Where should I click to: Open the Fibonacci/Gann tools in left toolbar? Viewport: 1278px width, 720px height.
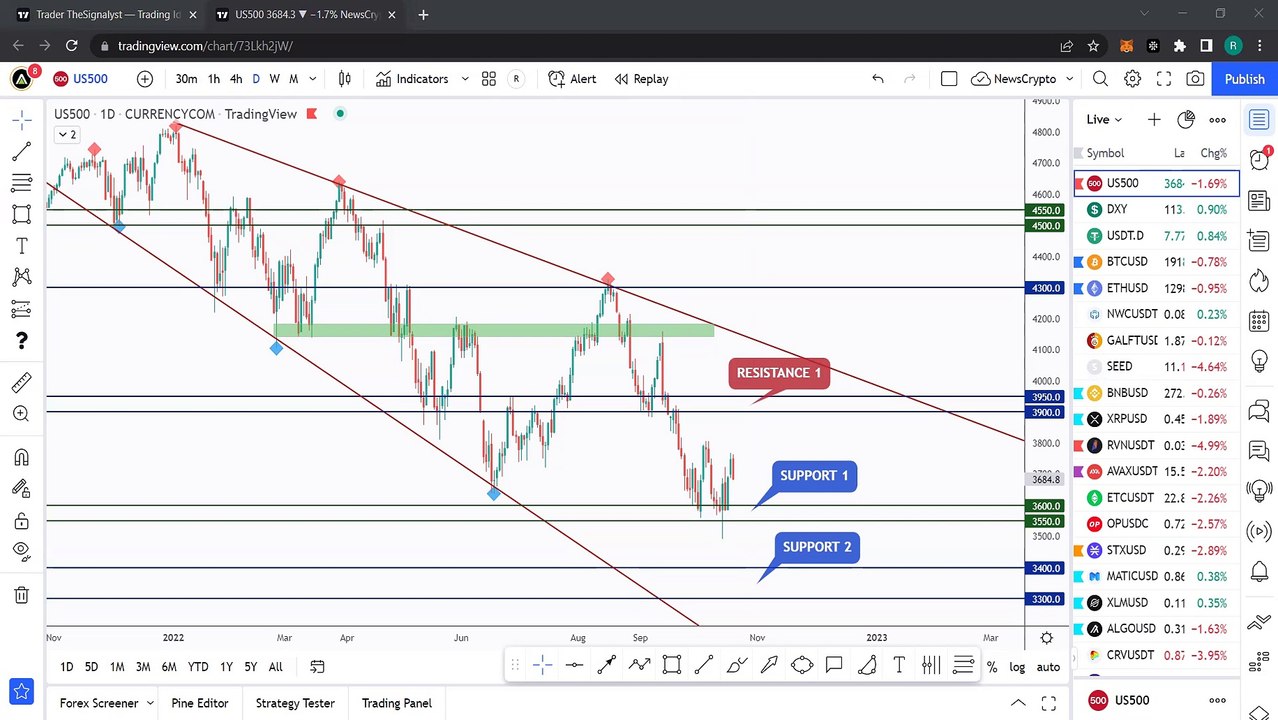21,183
